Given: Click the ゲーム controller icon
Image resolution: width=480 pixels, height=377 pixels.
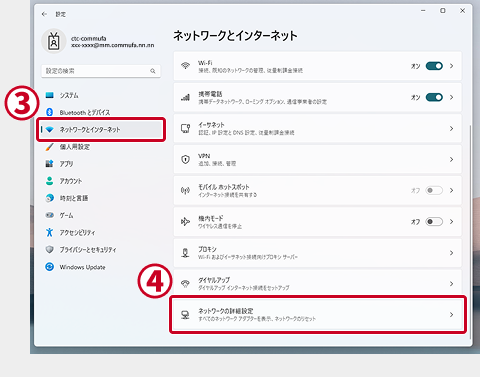Looking at the screenshot, I should [50, 215].
